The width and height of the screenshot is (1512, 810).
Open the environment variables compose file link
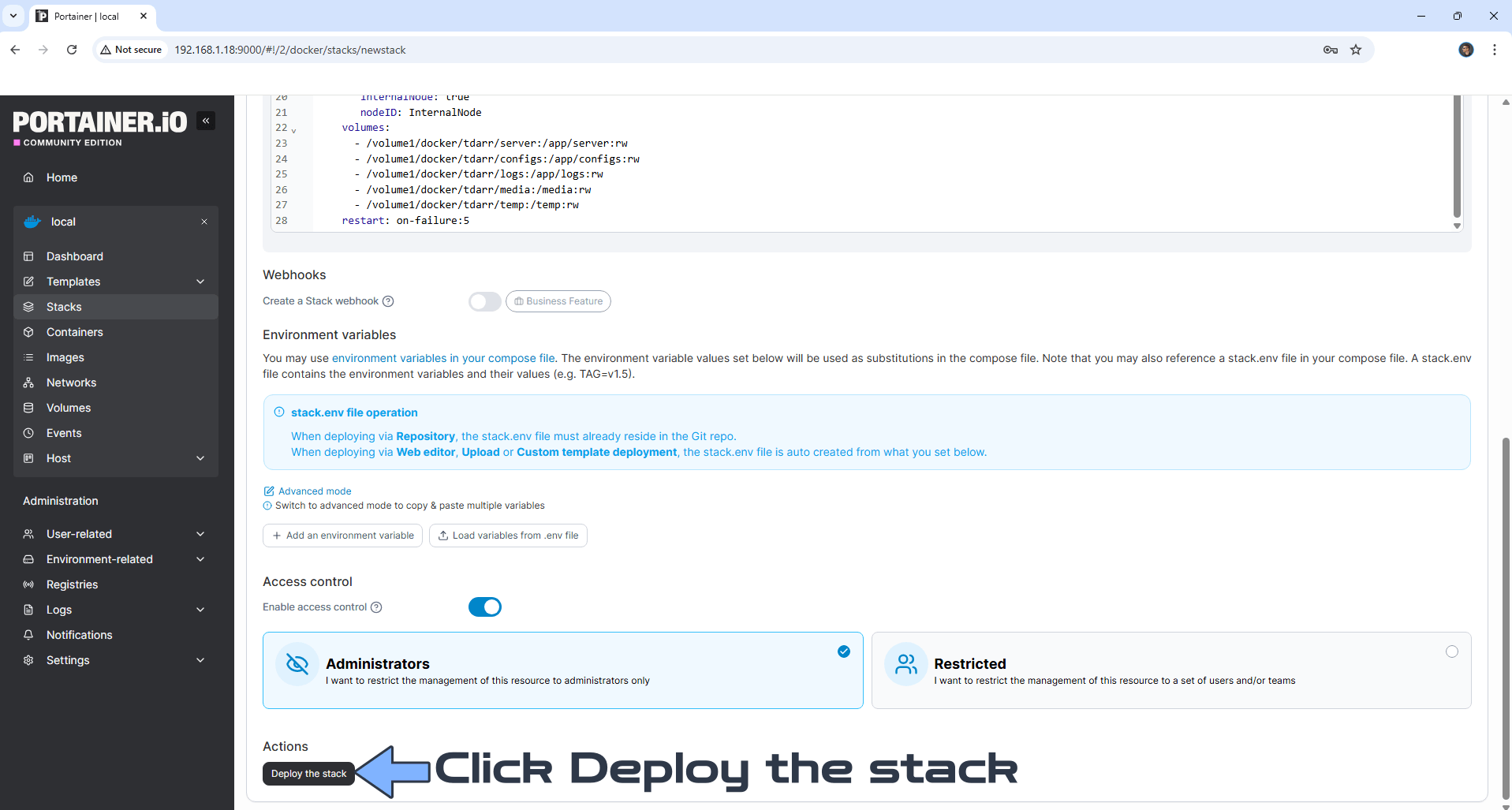click(x=443, y=358)
